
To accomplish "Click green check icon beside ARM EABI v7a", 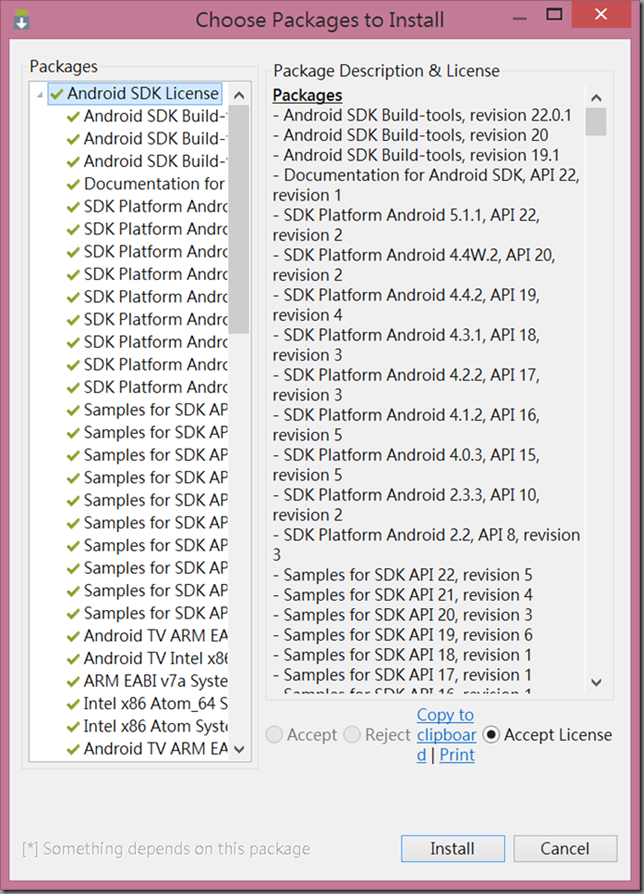I will click(73, 682).
